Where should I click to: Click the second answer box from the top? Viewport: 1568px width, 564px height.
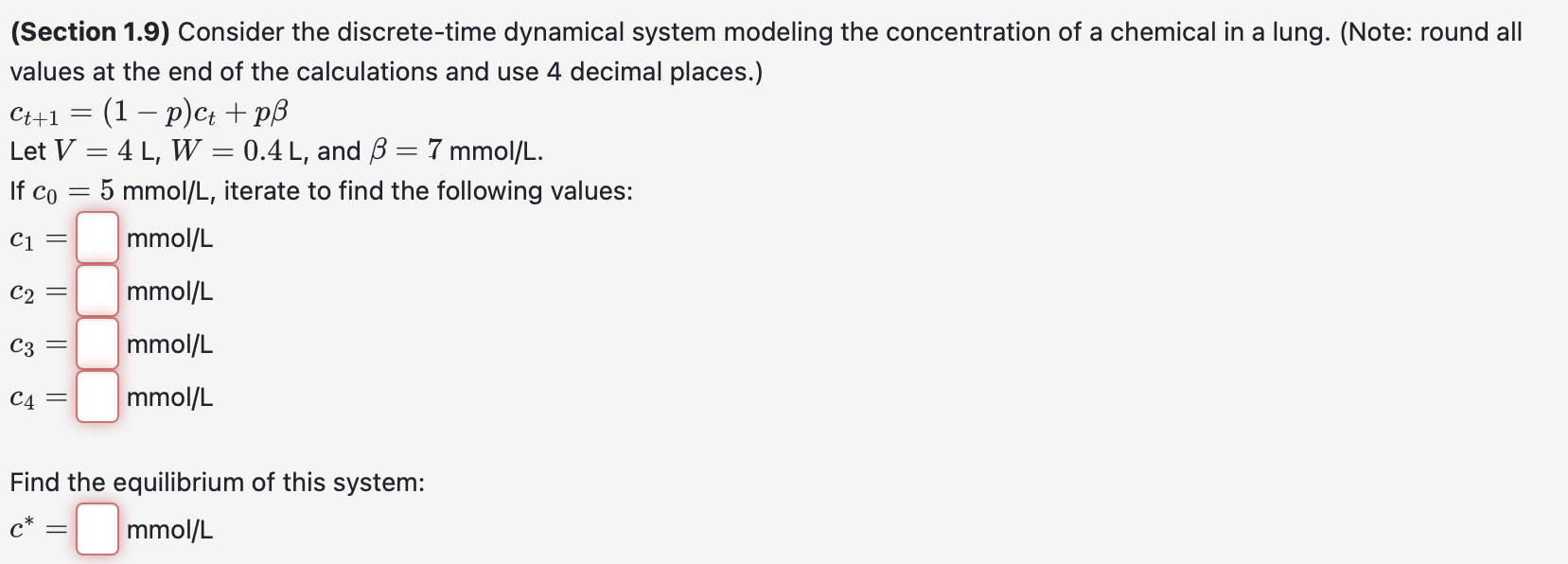click(97, 291)
